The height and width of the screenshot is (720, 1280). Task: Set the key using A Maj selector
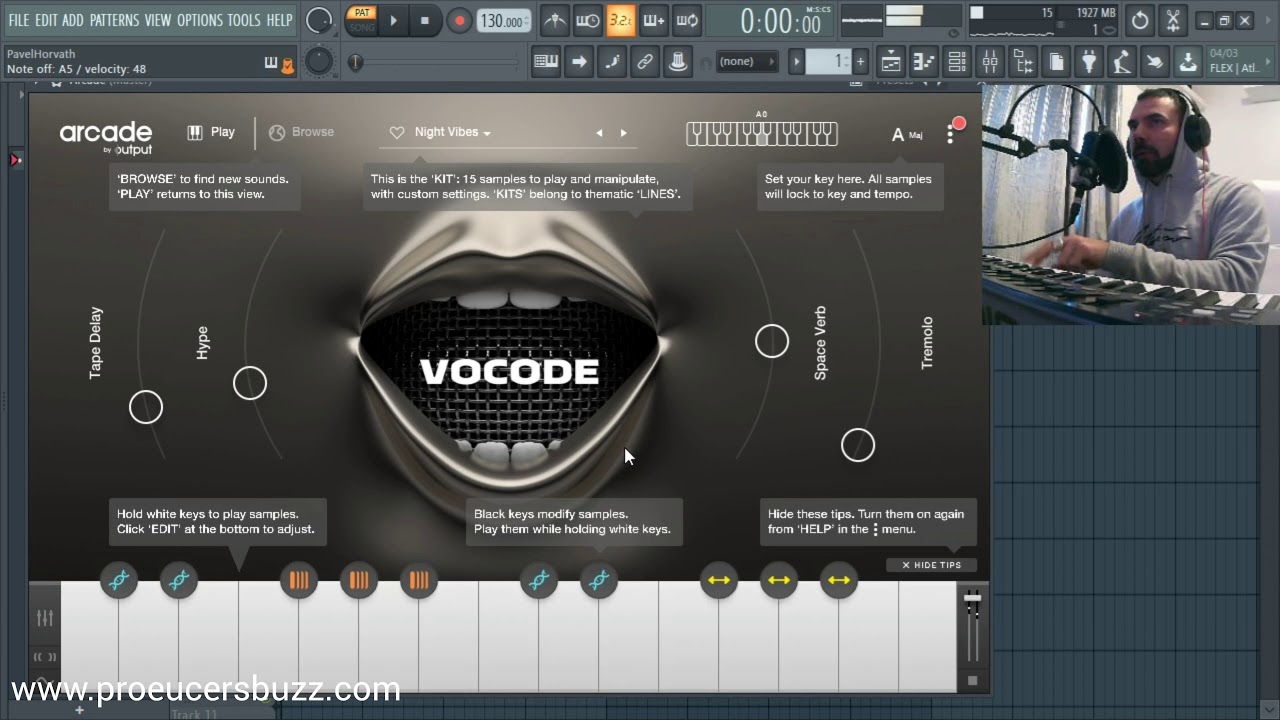[907, 134]
